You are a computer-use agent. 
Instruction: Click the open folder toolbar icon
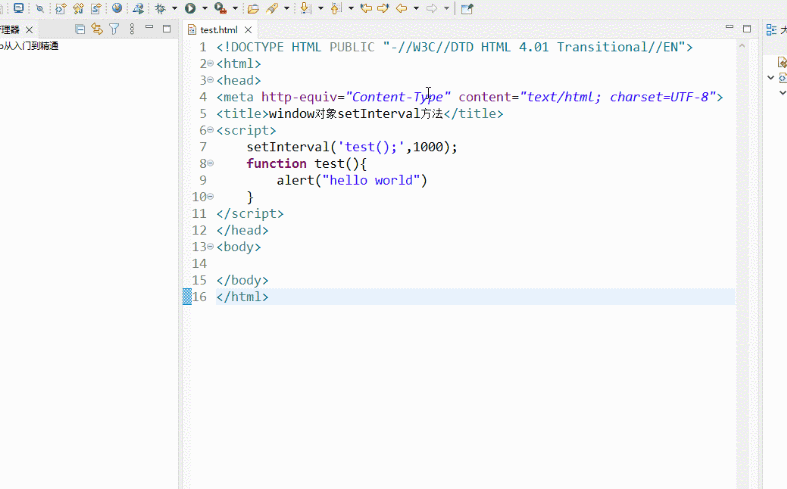[x=253, y=9]
